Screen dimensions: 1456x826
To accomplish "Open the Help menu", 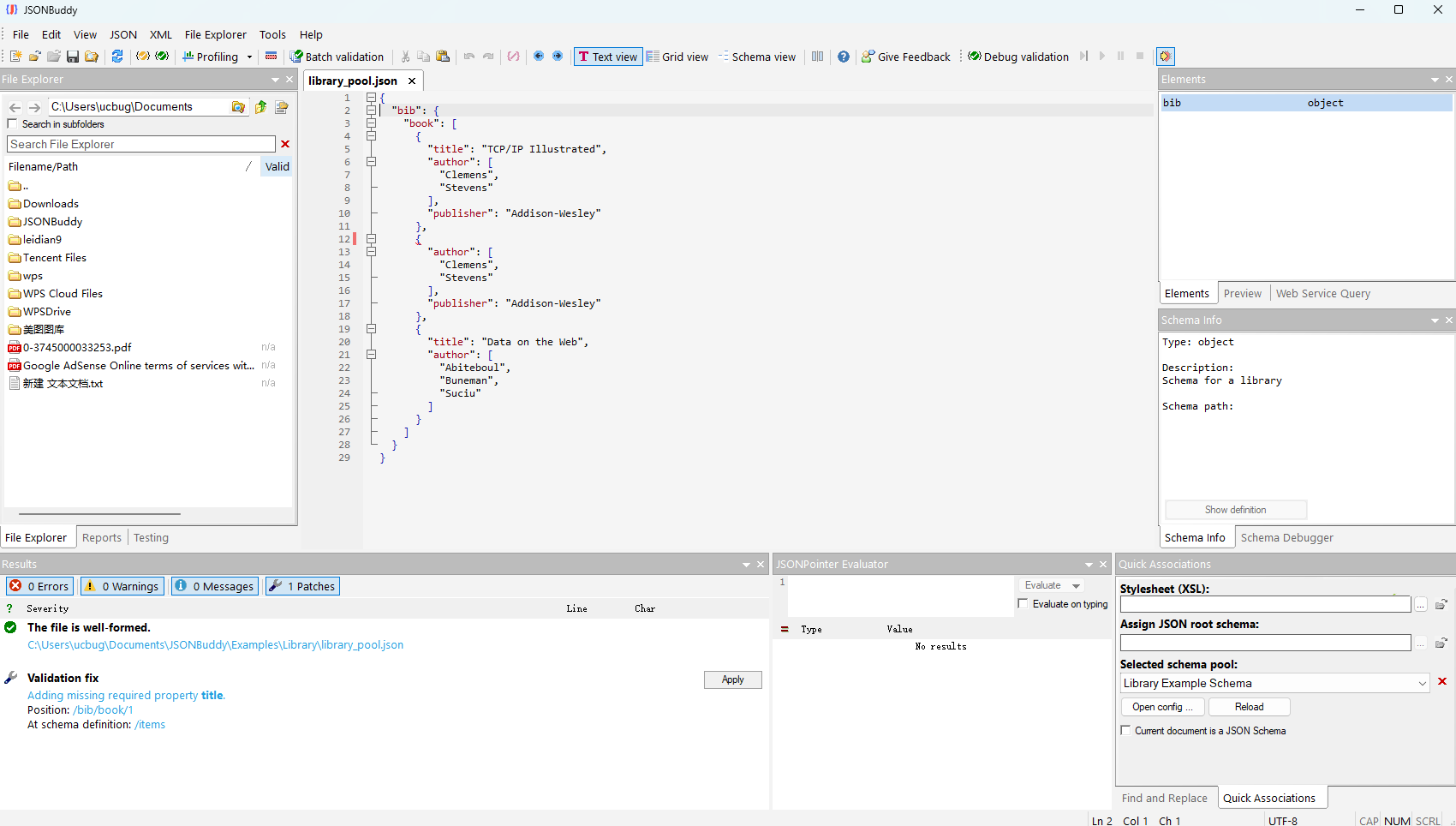I will [x=311, y=34].
